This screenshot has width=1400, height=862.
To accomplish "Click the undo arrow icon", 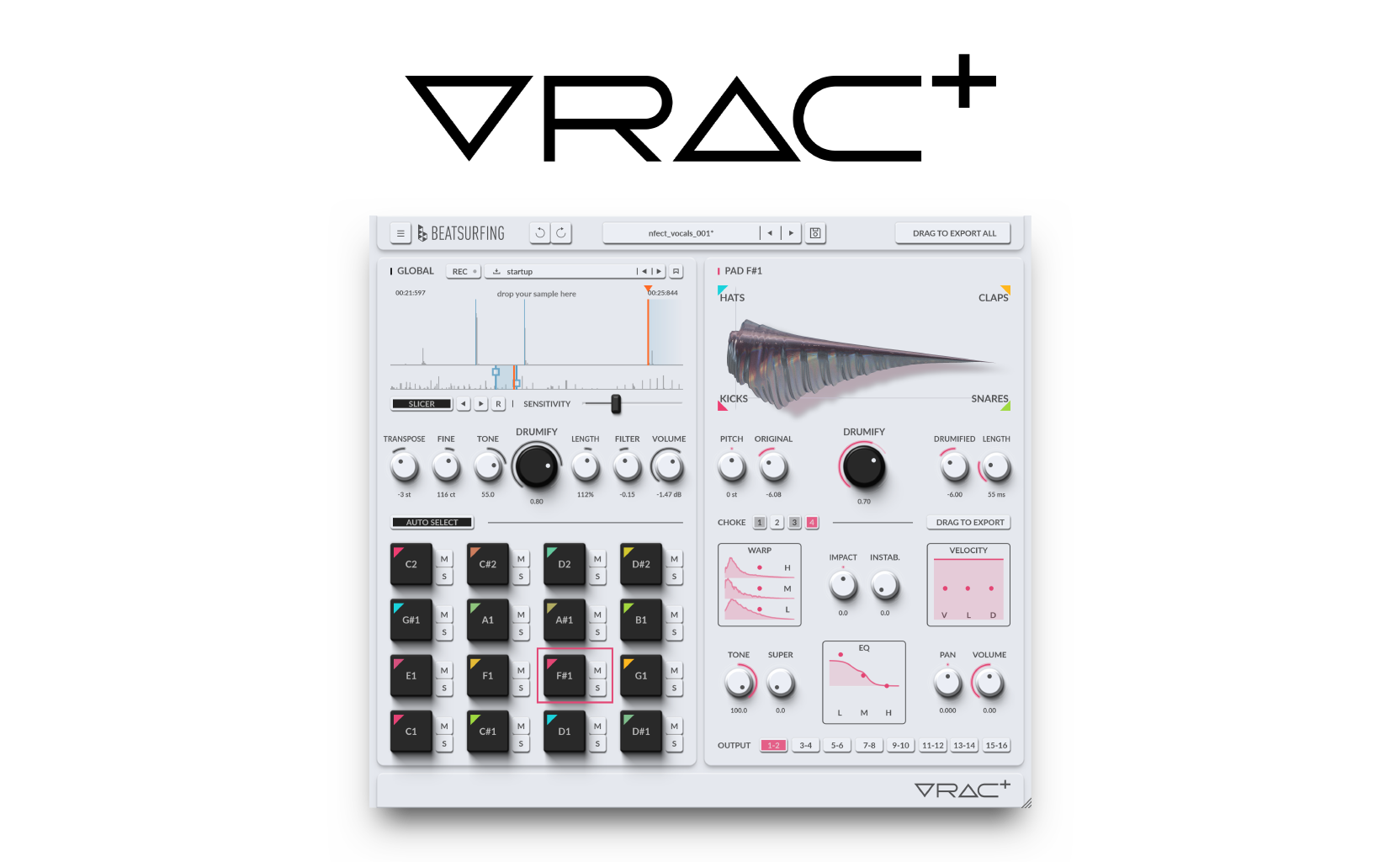I will (540, 233).
